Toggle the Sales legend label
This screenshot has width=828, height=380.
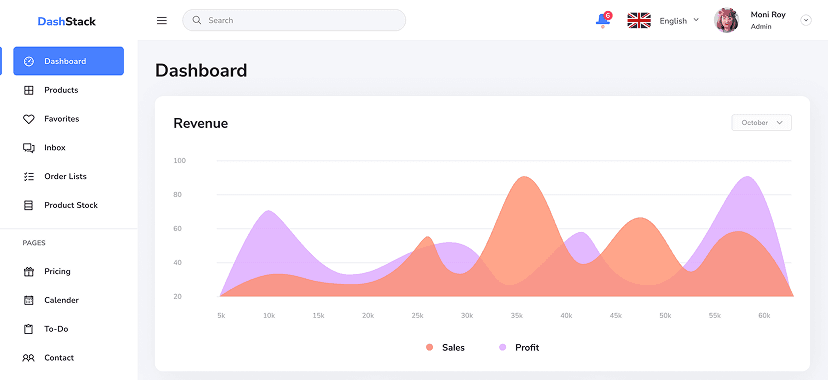[x=454, y=347]
